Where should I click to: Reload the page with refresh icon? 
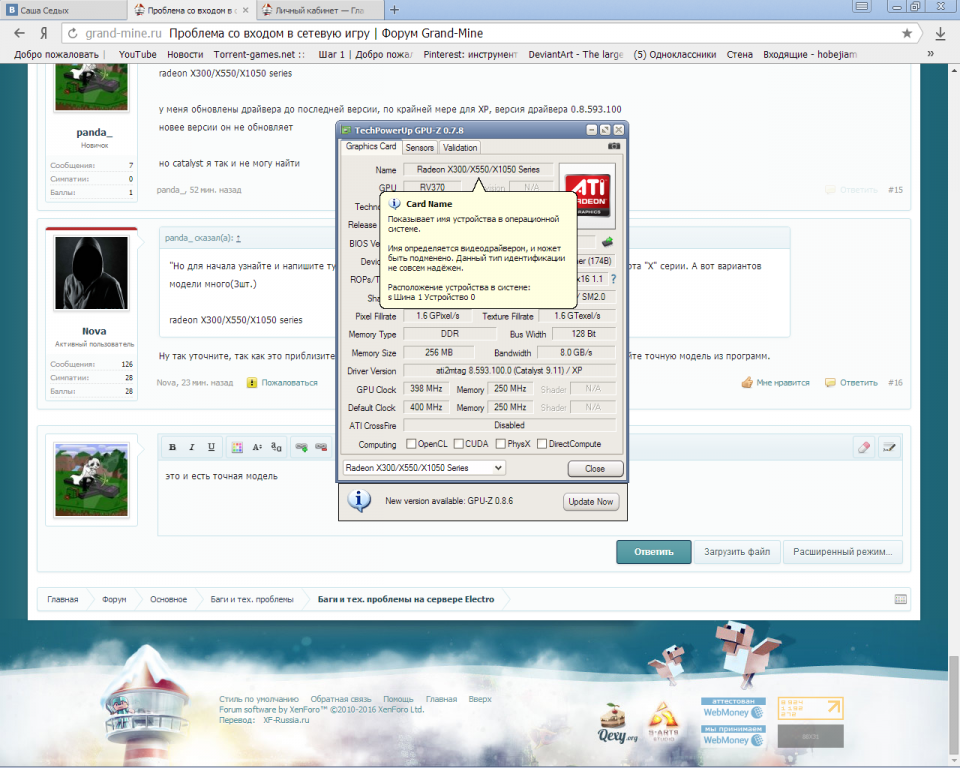tap(73, 33)
